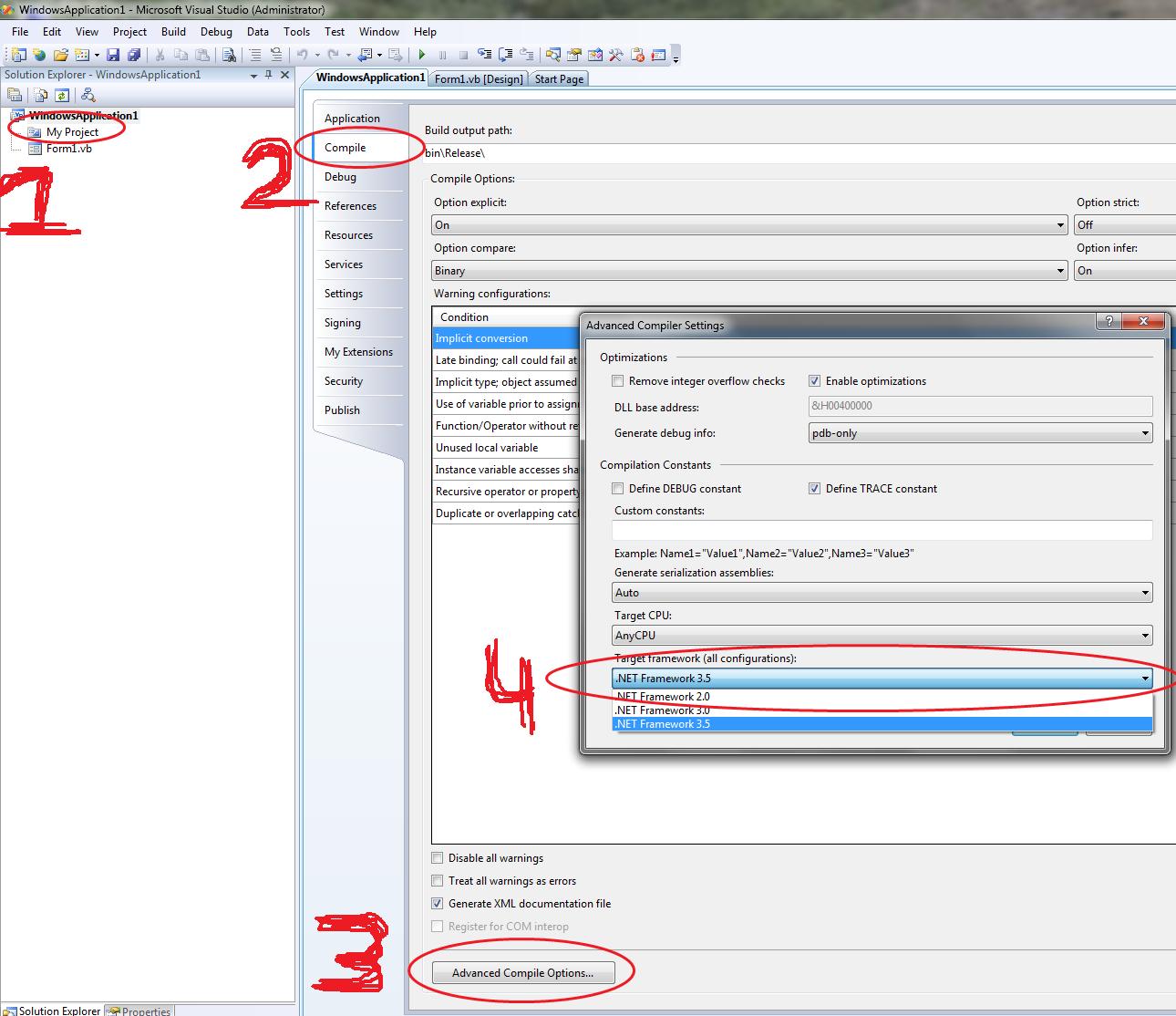
Task: Open the Solution Explorer window position menu arrow
Action: click(x=253, y=76)
